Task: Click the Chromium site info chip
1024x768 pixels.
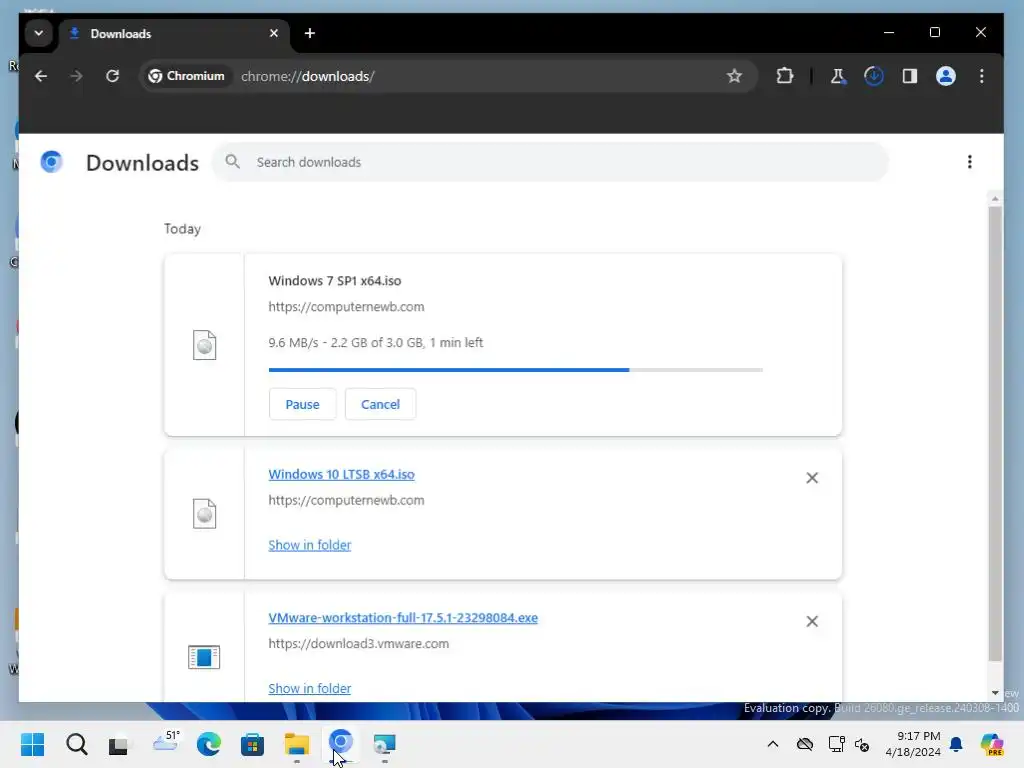Action: [187, 76]
